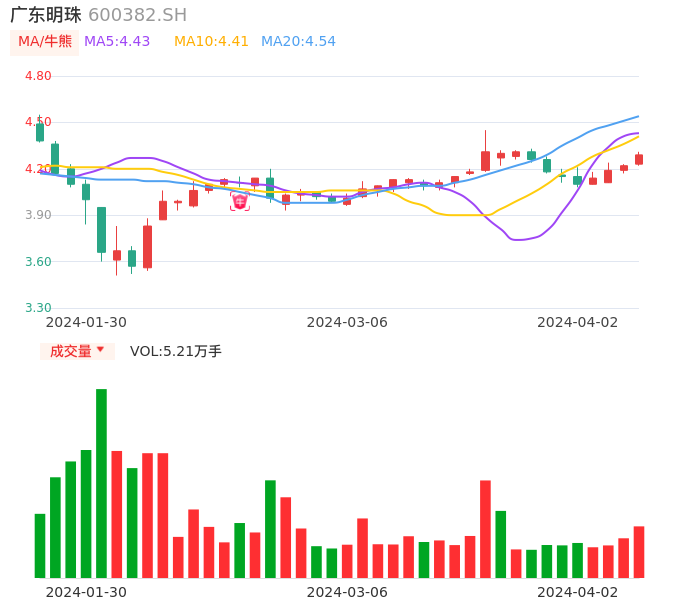Toggle the MA20 line legend

coord(298,42)
